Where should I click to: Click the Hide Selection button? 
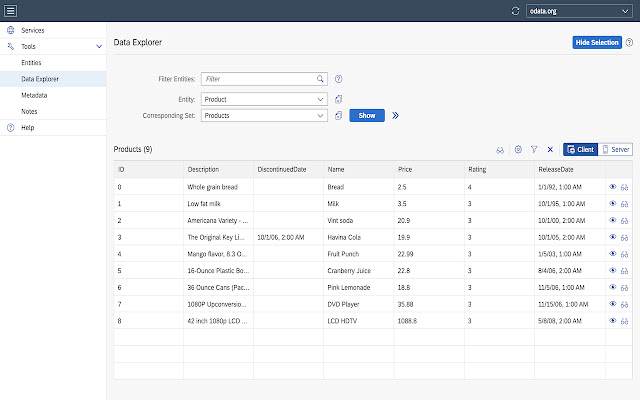(x=597, y=42)
